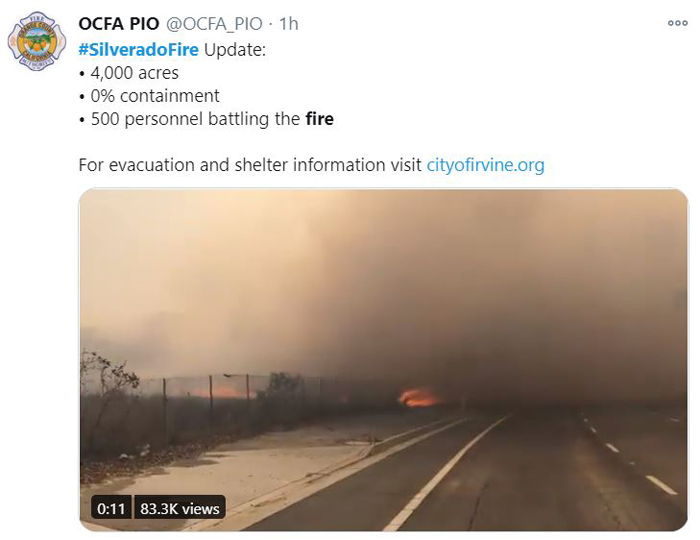Open the OCFA PIO display name profile
Viewport: 700px width, 540px height.
coord(119,24)
